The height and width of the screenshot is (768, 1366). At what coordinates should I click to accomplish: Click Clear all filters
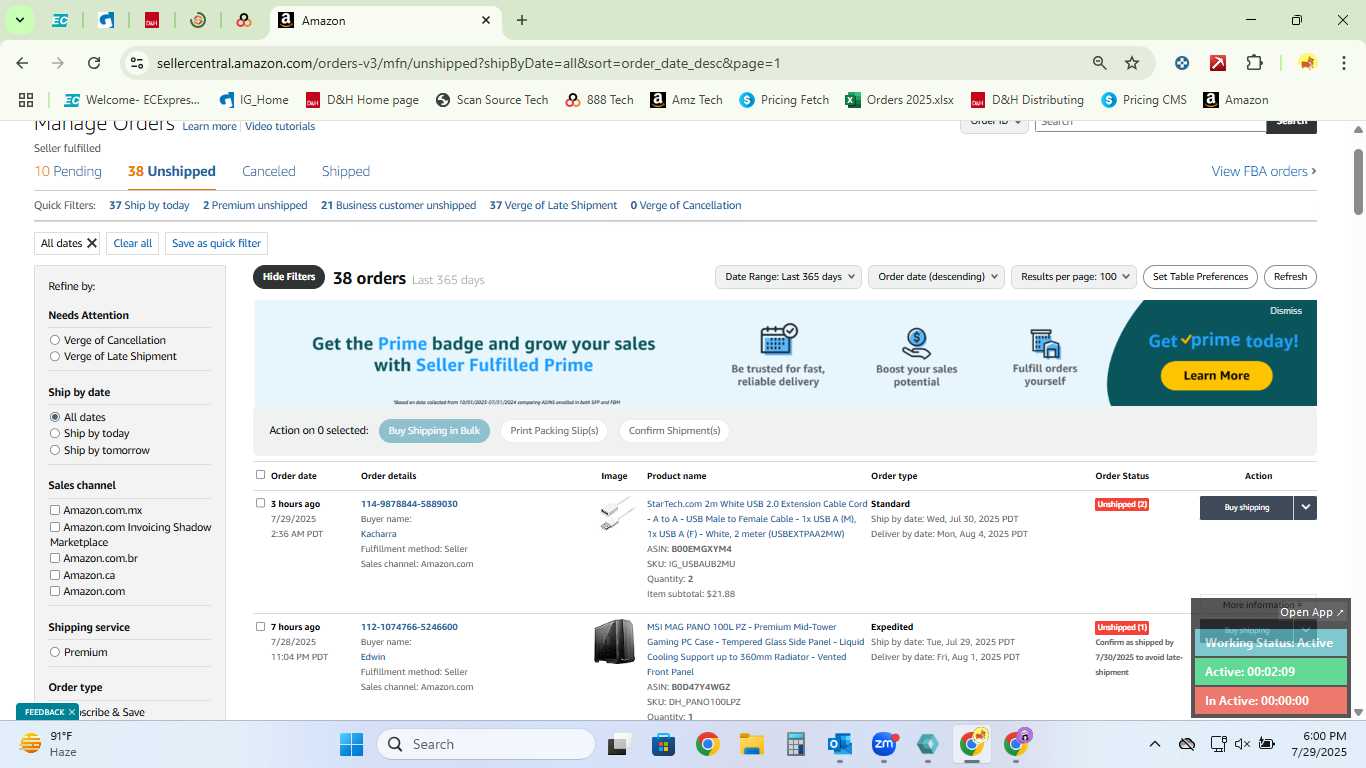coord(133,243)
